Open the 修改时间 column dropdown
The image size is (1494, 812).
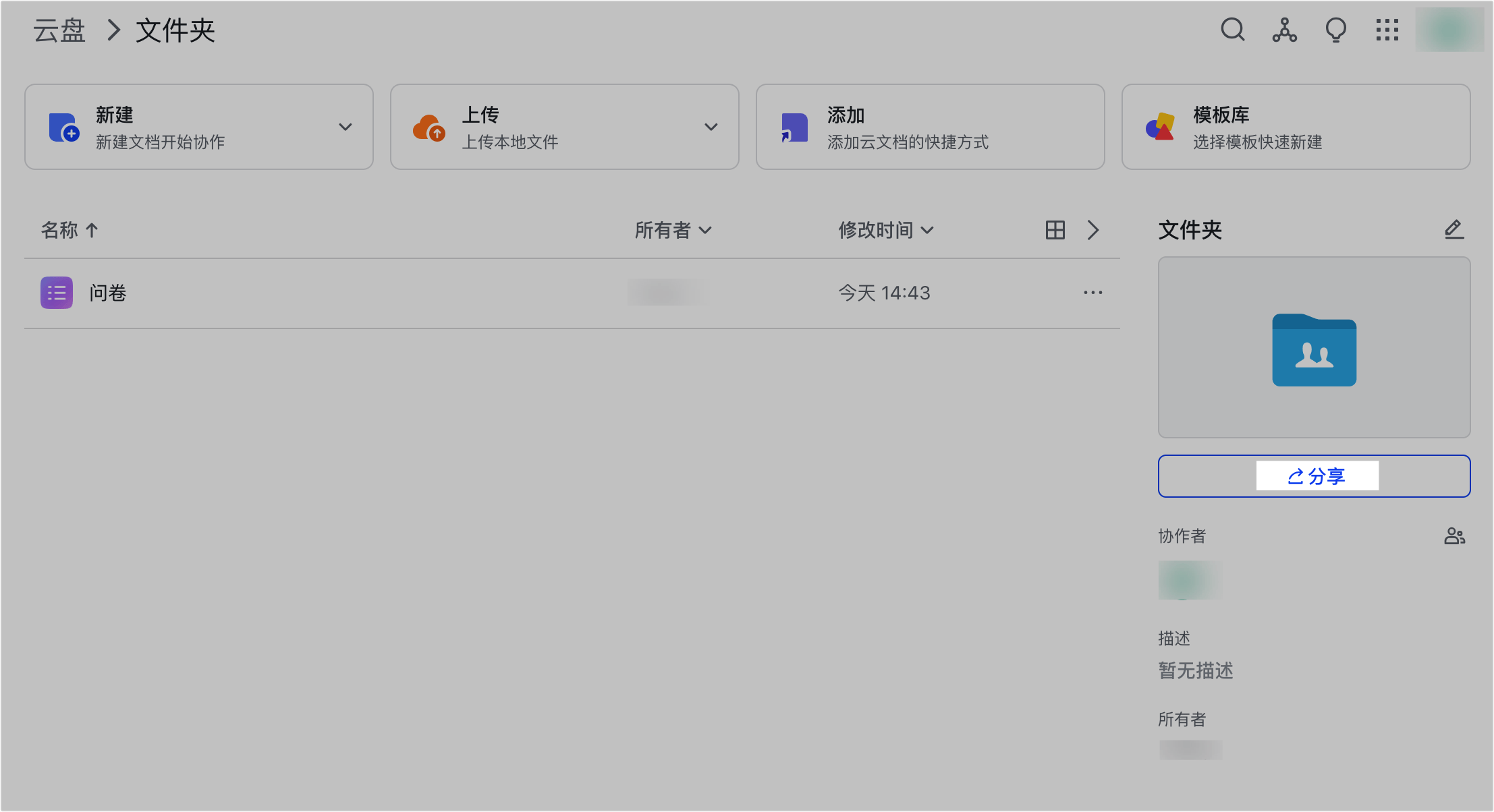(885, 230)
